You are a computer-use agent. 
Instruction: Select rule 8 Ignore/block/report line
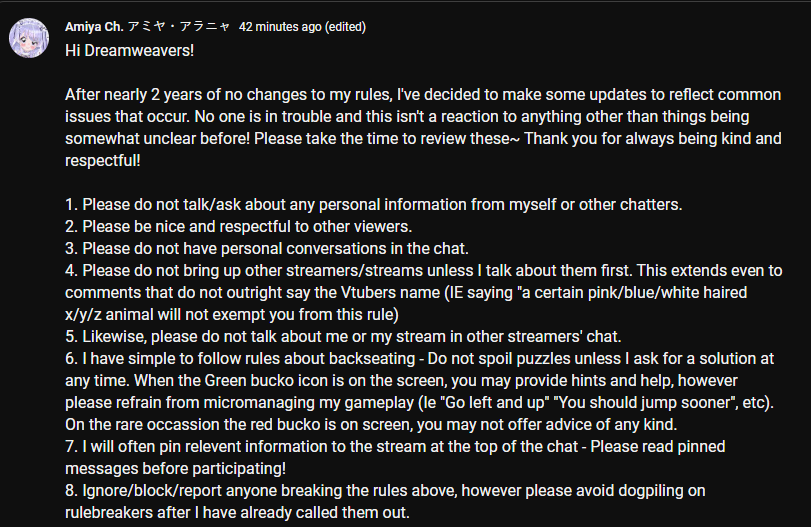pos(385,490)
